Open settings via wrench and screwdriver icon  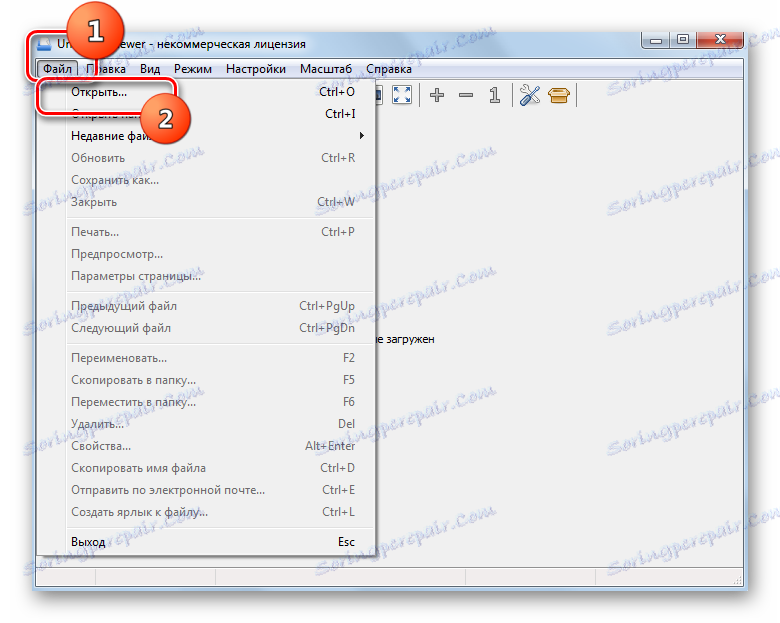(x=530, y=95)
